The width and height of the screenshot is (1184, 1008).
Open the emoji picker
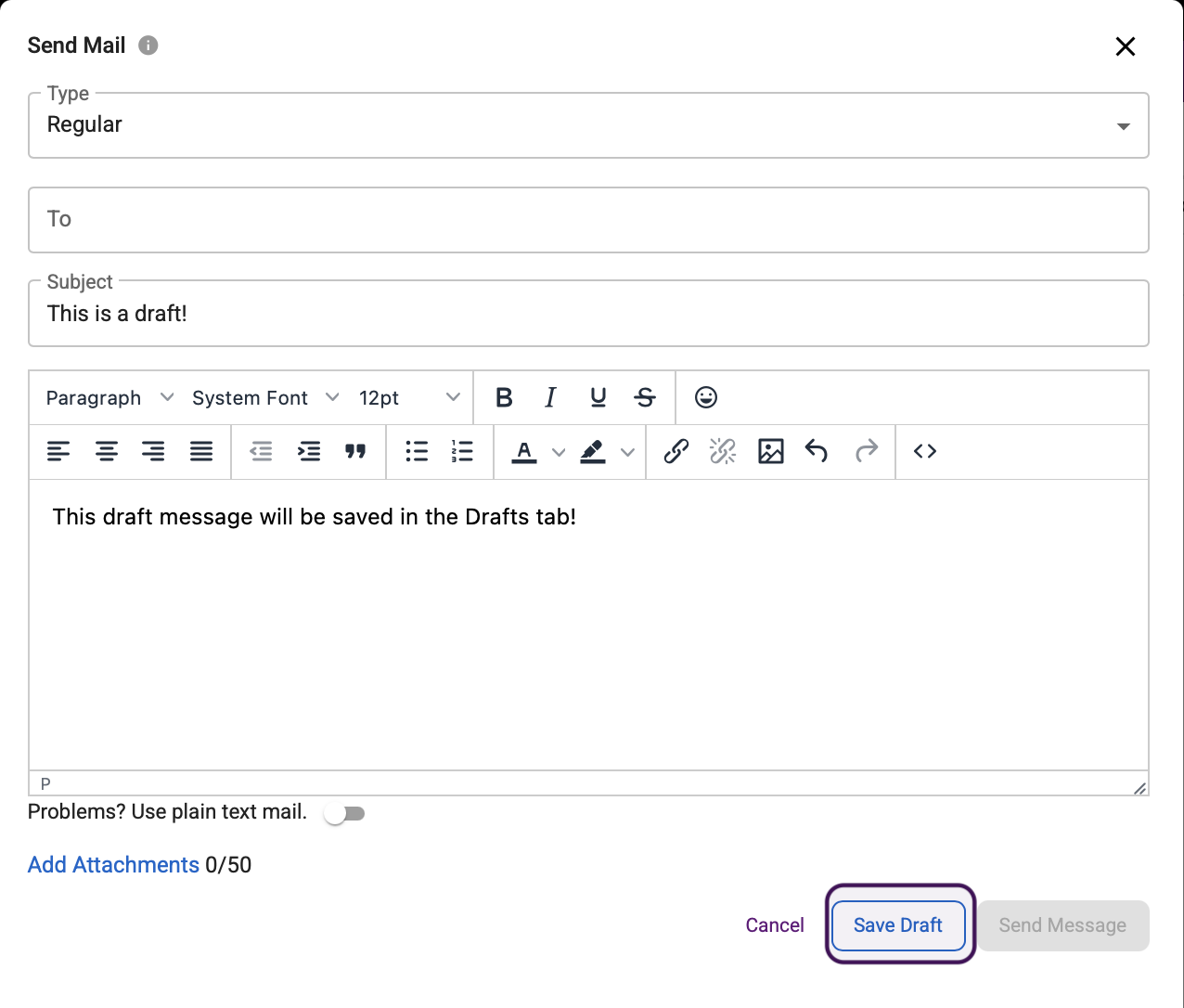coord(706,397)
